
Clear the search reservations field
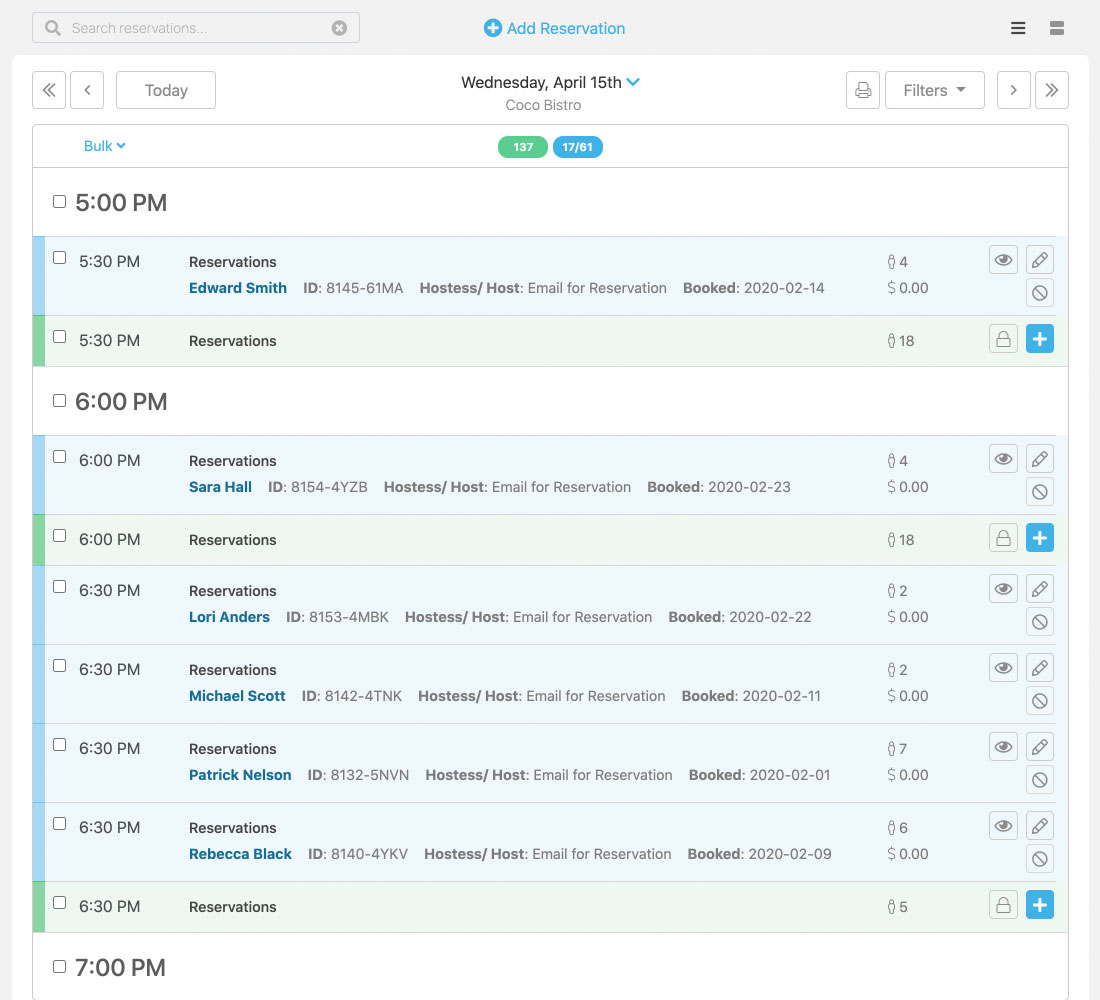click(339, 28)
